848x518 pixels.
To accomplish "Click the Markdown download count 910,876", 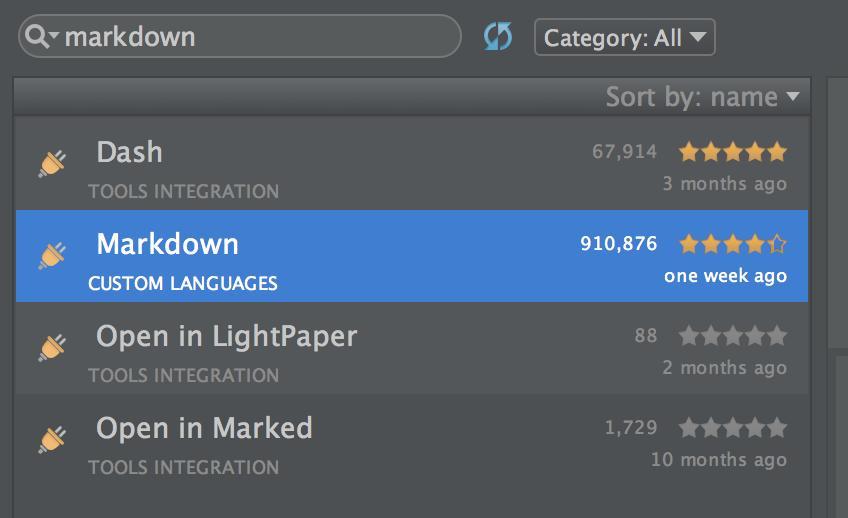I will point(619,244).
